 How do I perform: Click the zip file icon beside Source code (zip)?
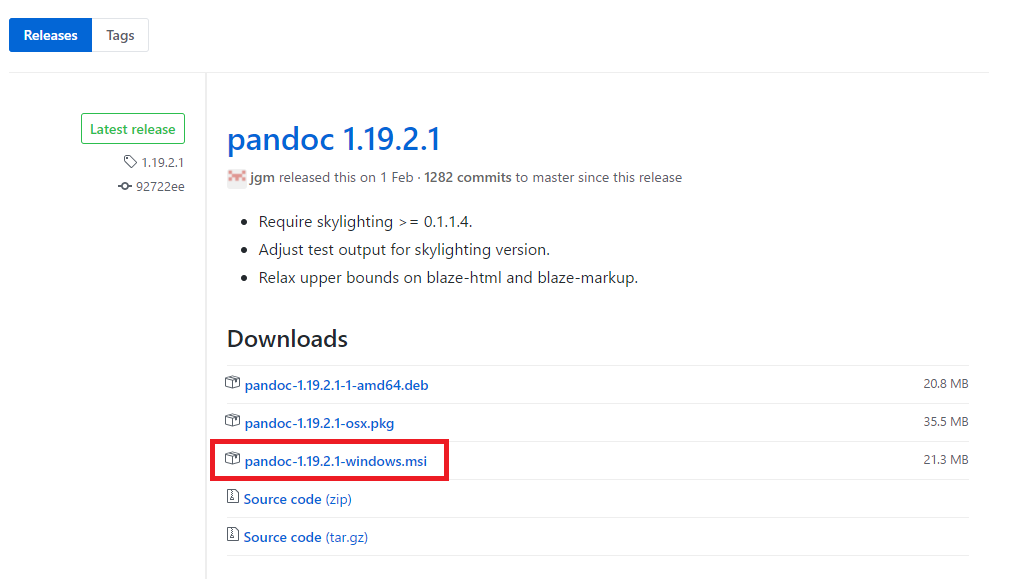pos(232,496)
